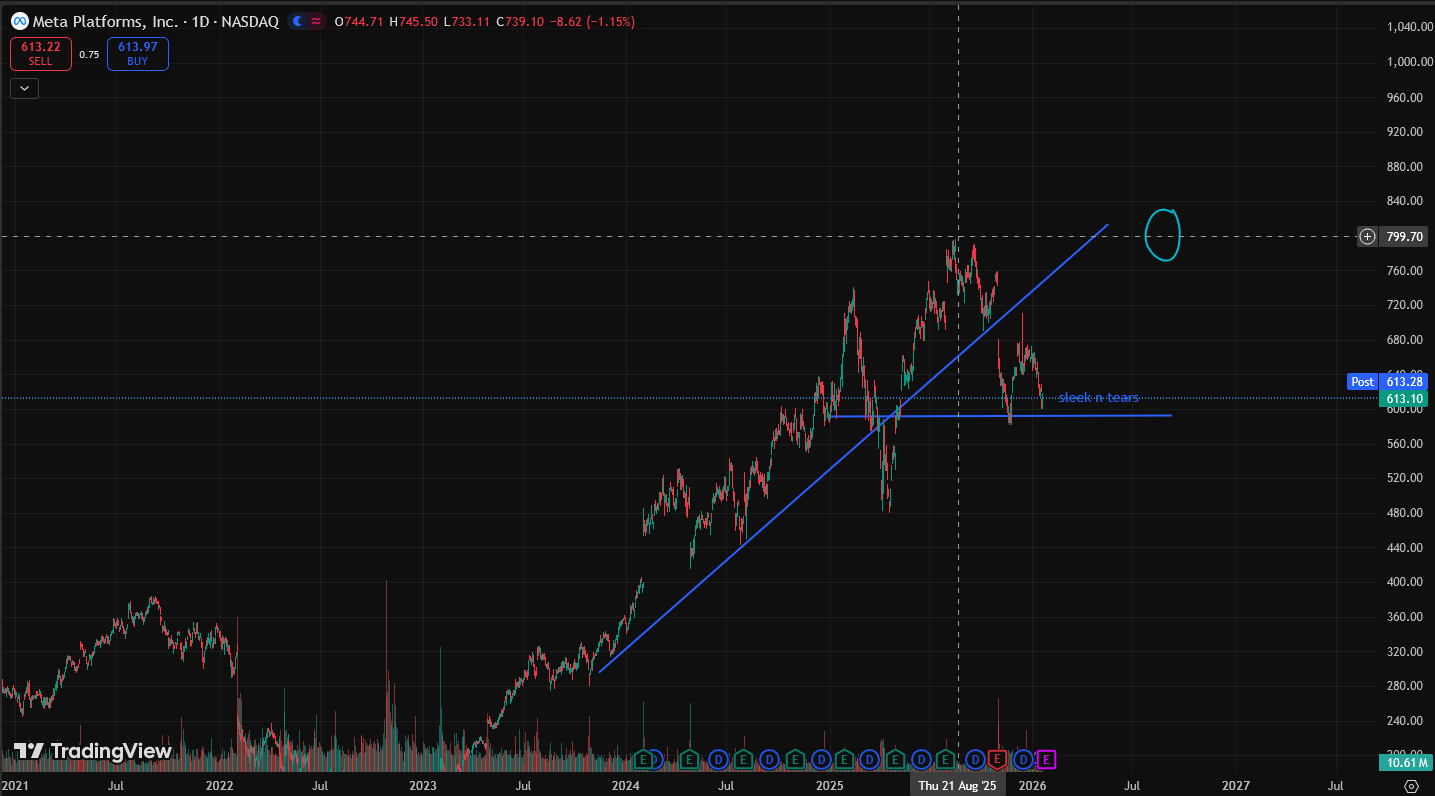
Task: Select the horizontal blue support line near 600
Action: coord(1000,415)
